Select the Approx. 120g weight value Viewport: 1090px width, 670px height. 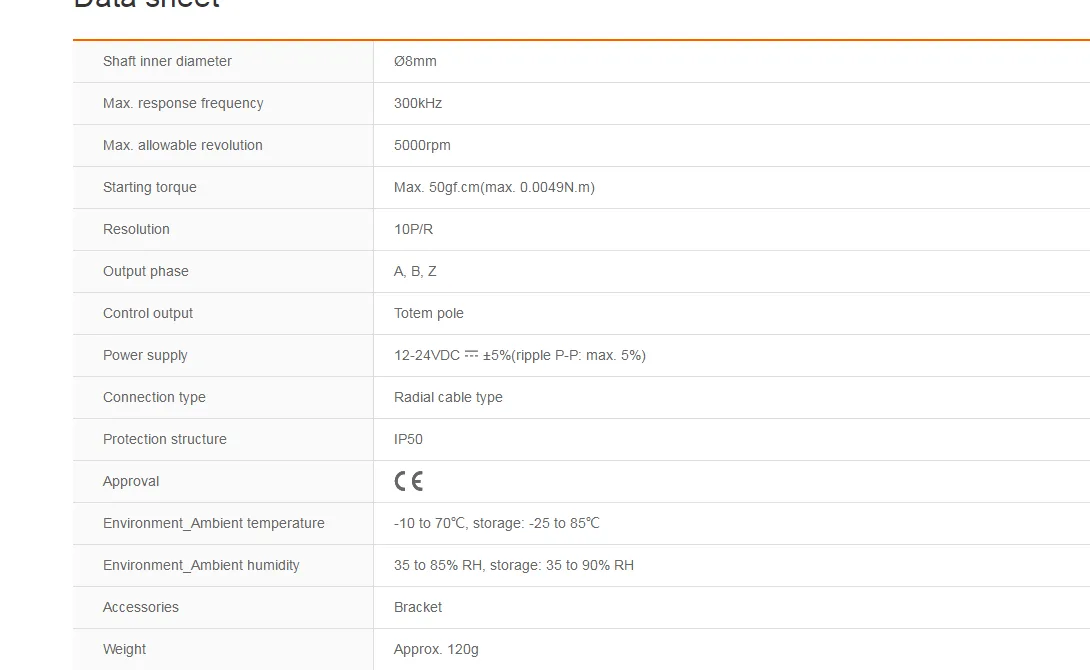pos(436,649)
